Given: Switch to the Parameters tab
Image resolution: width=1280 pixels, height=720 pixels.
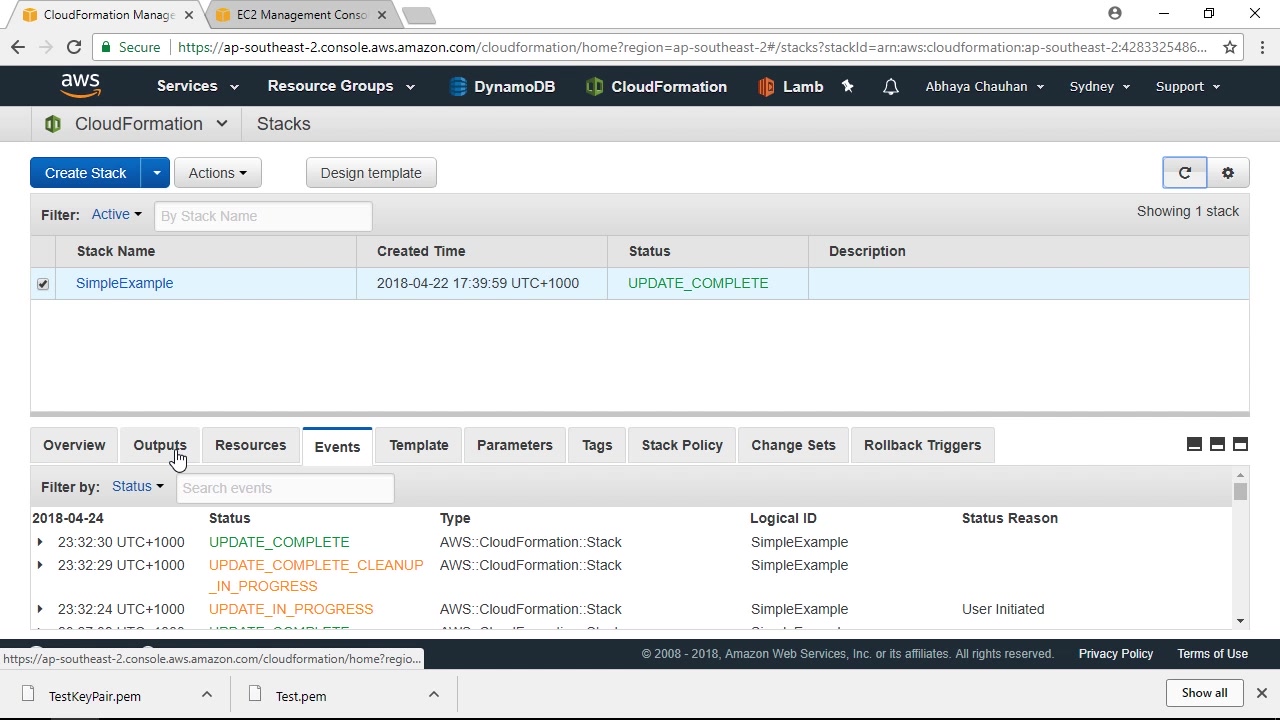Looking at the screenshot, I should 515,446.
